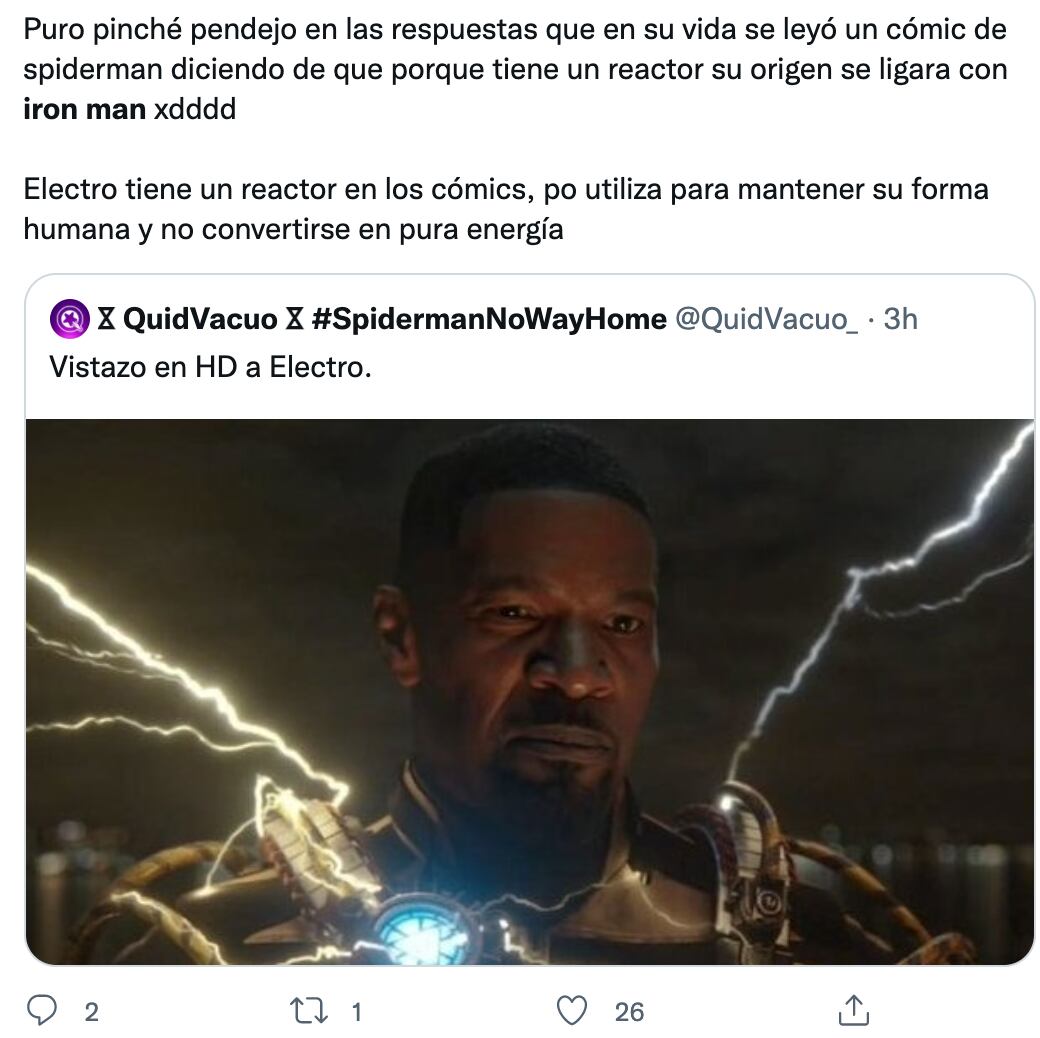The width and height of the screenshot is (1040, 1038).
Task: Click the like count 26
Action: [x=629, y=1012]
